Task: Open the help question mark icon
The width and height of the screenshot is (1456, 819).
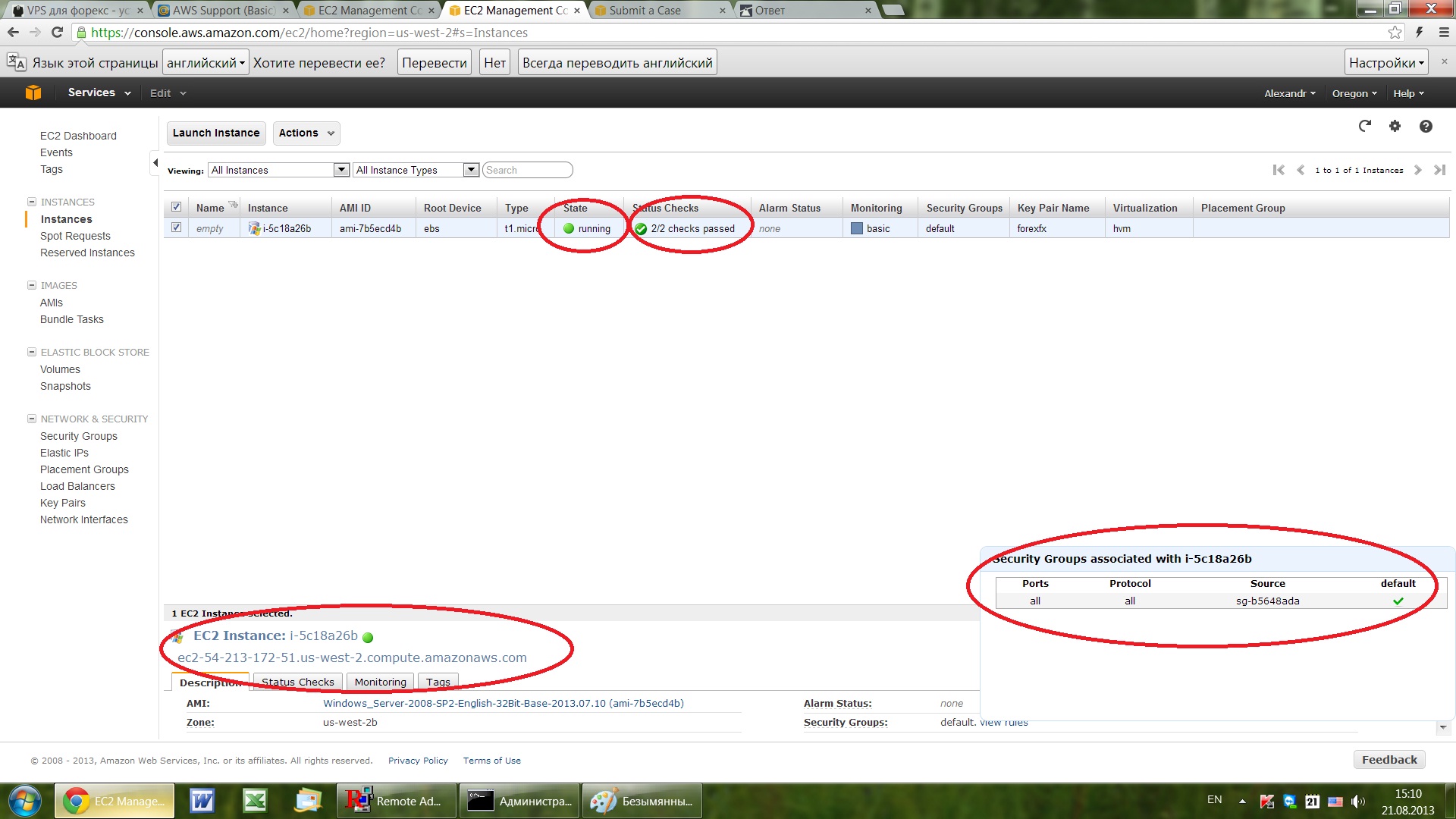Action: tap(1426, 126)
